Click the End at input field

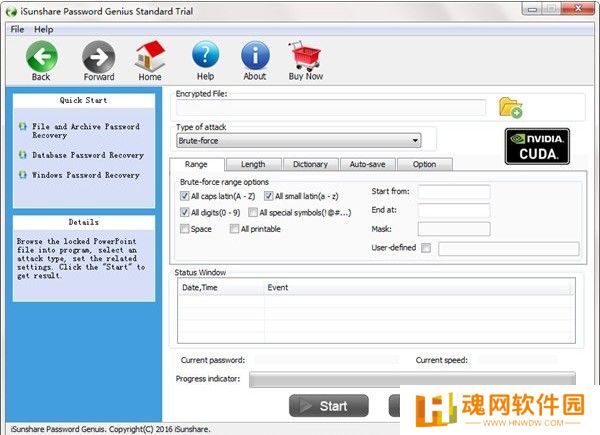point(454,210)
